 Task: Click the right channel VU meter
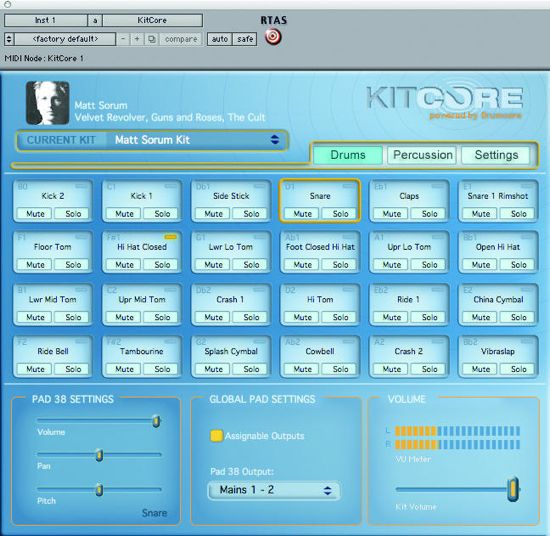457,444
